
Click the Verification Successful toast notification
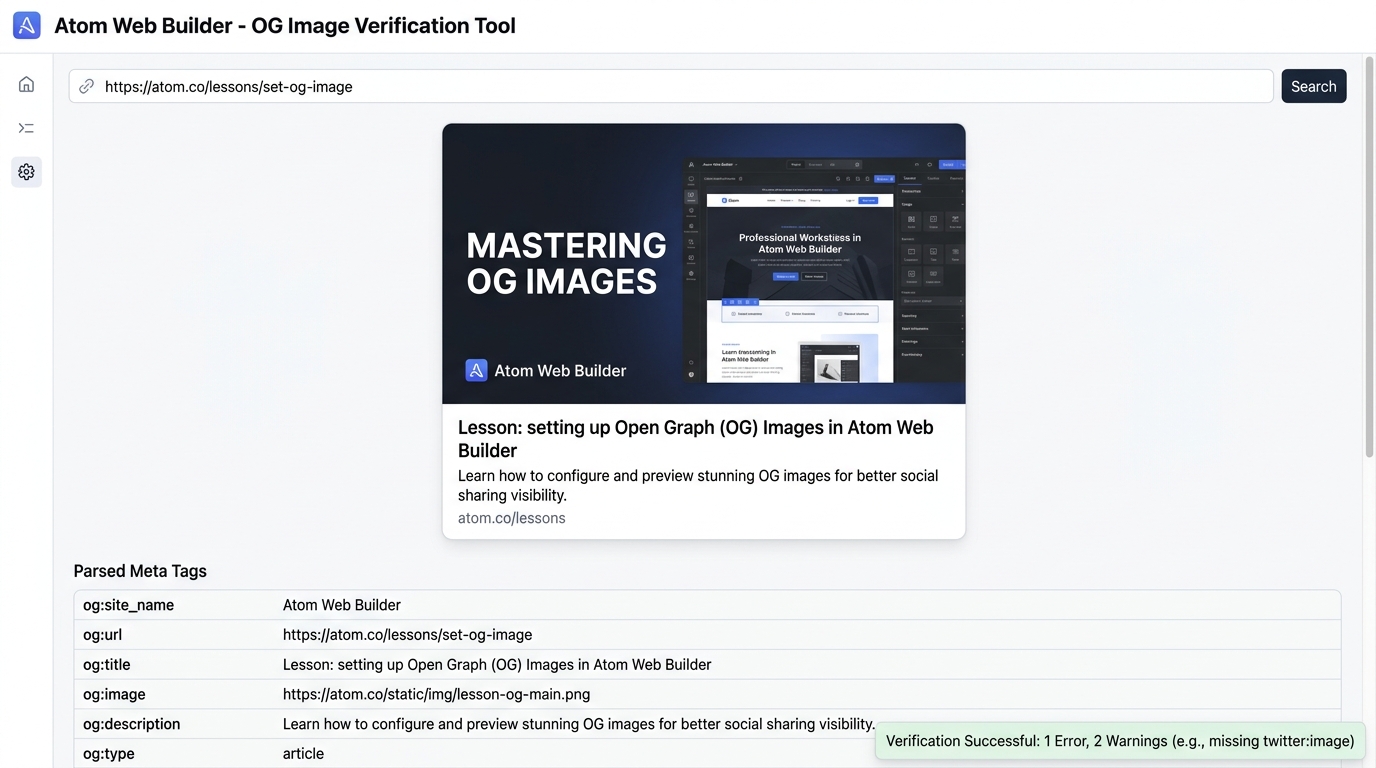click(1119, 741)
